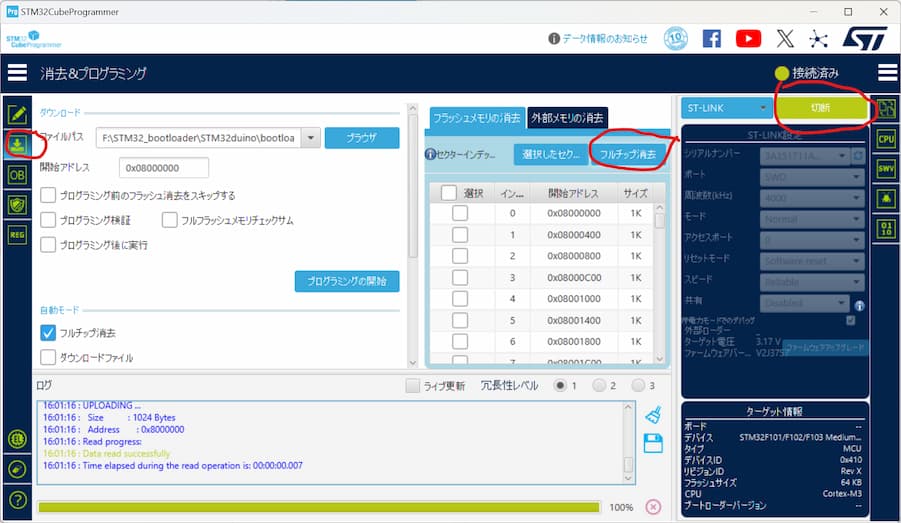Viewport: 901px width, 523px height.
Task: Open X social icon in header
Action: tap(785, 39)
